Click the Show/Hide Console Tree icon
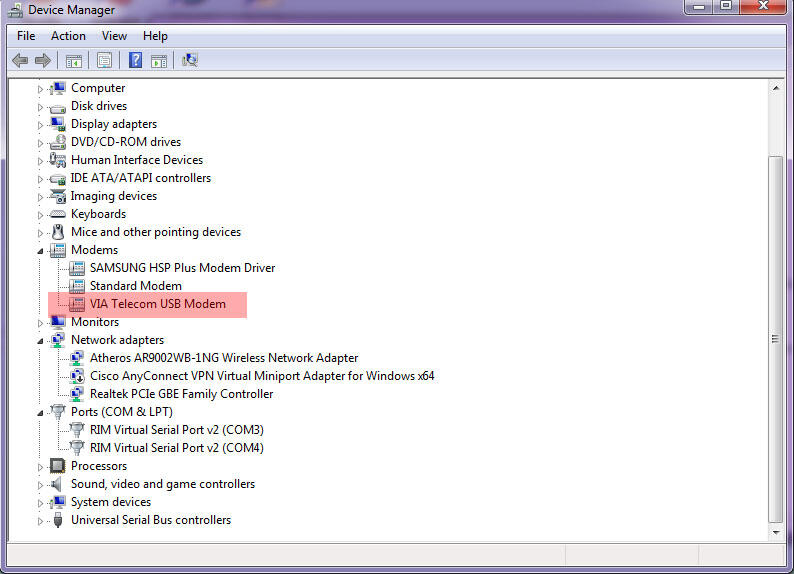Image resolution: width=794 pixels, height=574 pixels. tap(73, 61)
